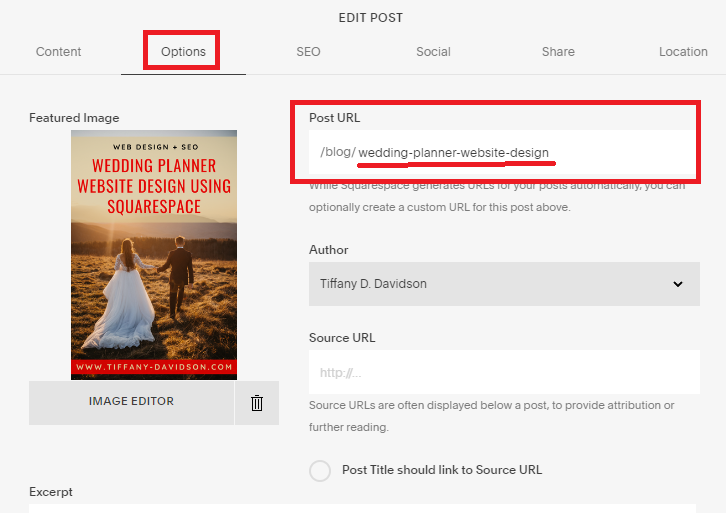726x513 pixels.
Task: Click the EDIT POST heading
Action: pos(370,18)
